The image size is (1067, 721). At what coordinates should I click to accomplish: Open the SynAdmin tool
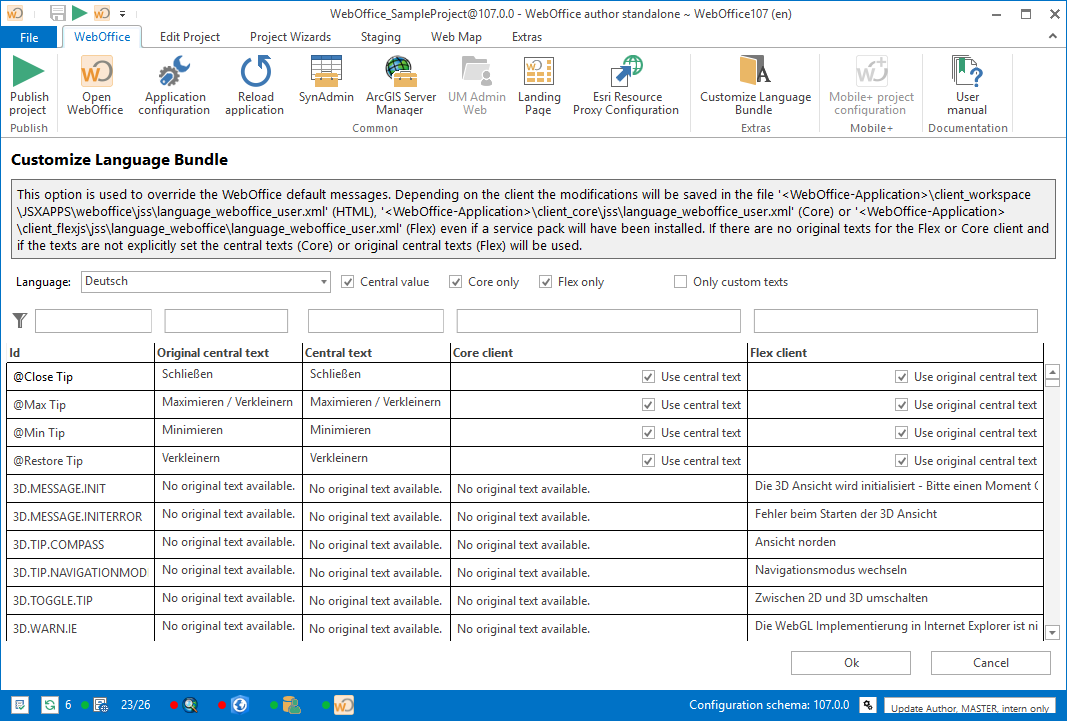pos(326,85)
